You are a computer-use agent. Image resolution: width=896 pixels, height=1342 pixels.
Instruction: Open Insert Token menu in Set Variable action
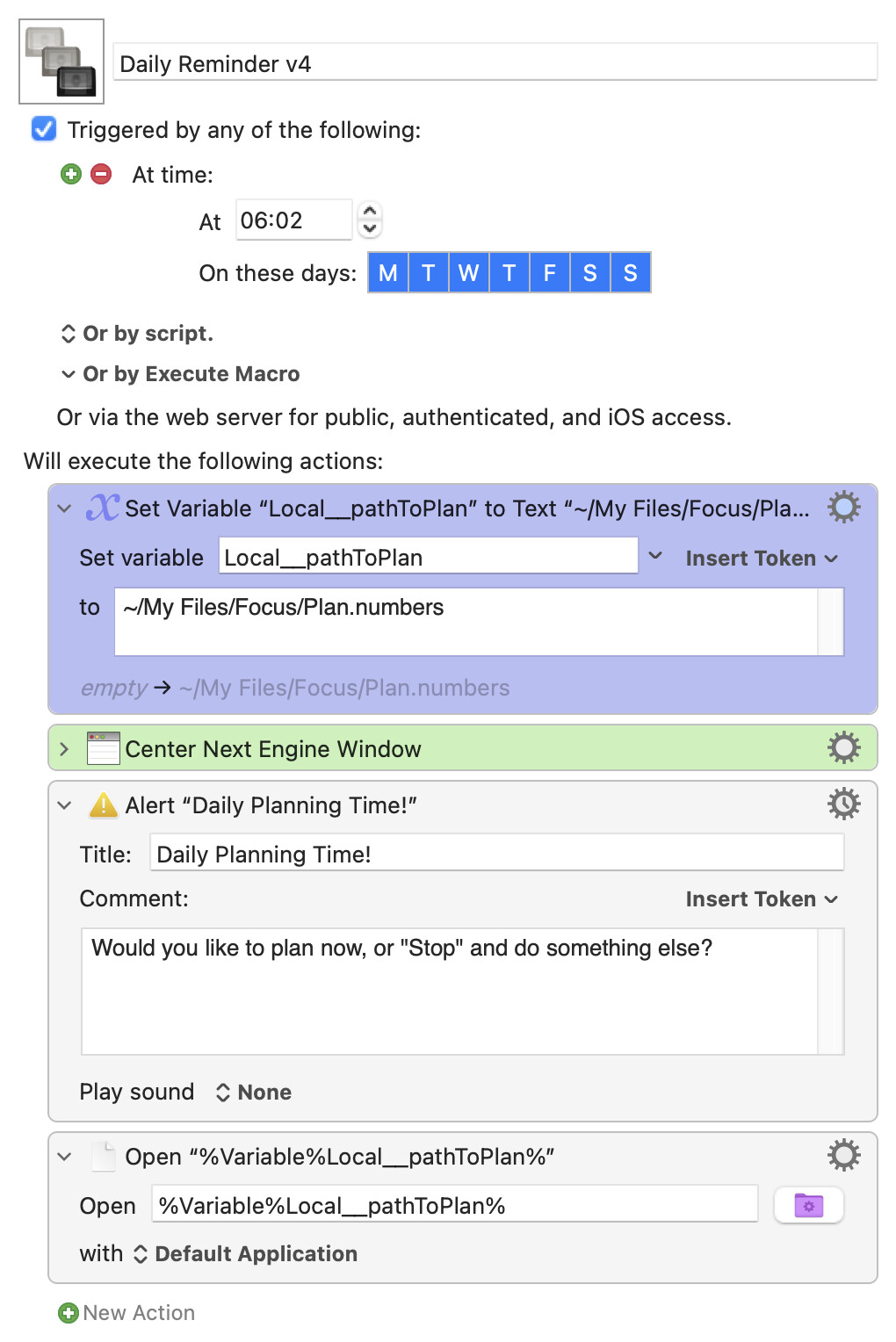point(761,559)
